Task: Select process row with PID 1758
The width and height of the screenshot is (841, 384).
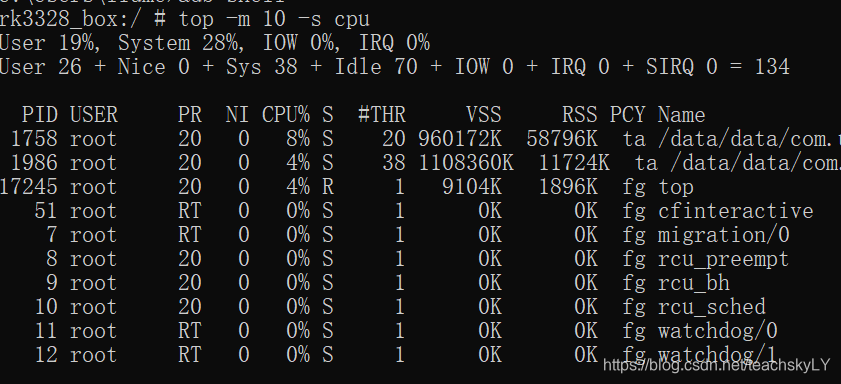Action: (420, 139)
